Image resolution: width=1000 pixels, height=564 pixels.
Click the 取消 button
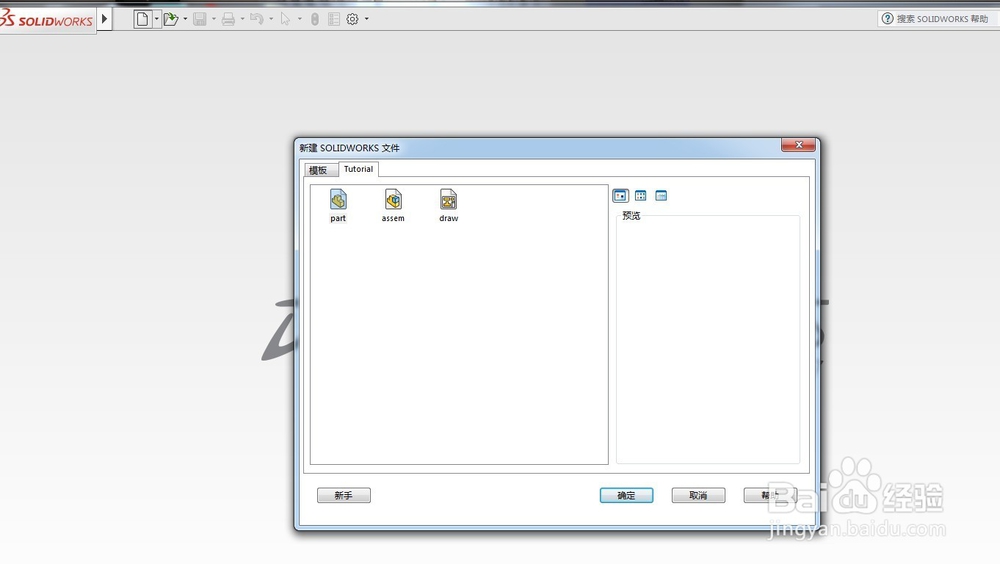point(698,495)
